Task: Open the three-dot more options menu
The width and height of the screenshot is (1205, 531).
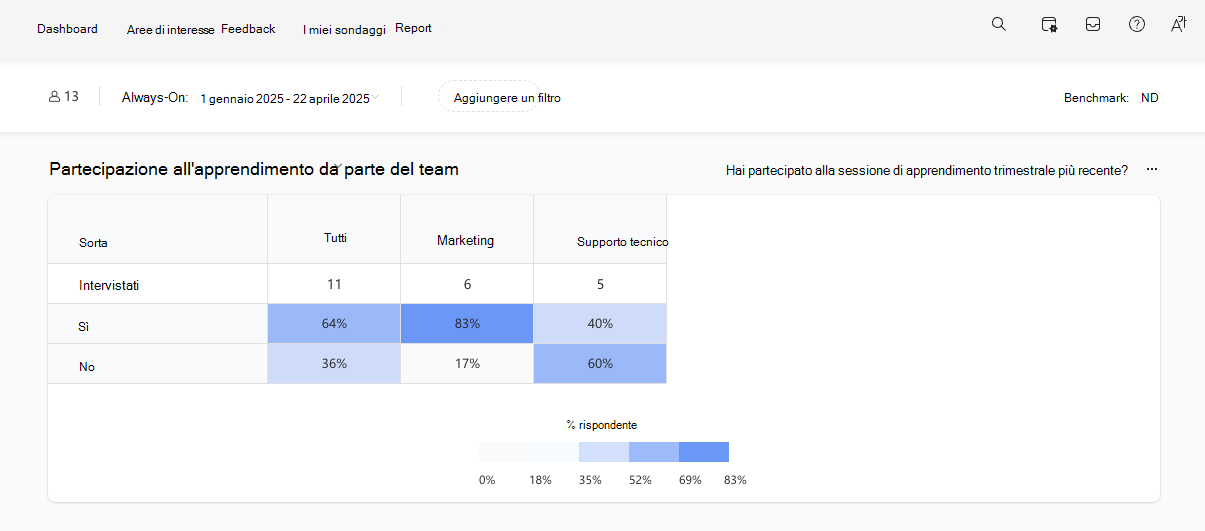Action: pyautogui.click(x=1152, y=170)
